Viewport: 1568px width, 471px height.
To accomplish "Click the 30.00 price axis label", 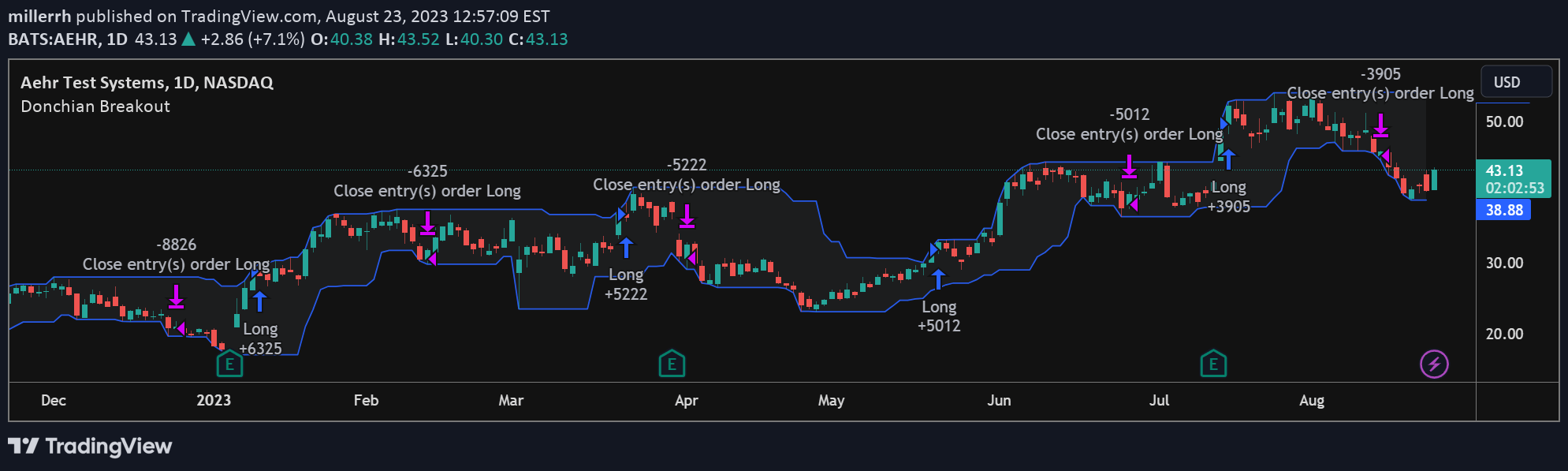I will (1504, 263).
